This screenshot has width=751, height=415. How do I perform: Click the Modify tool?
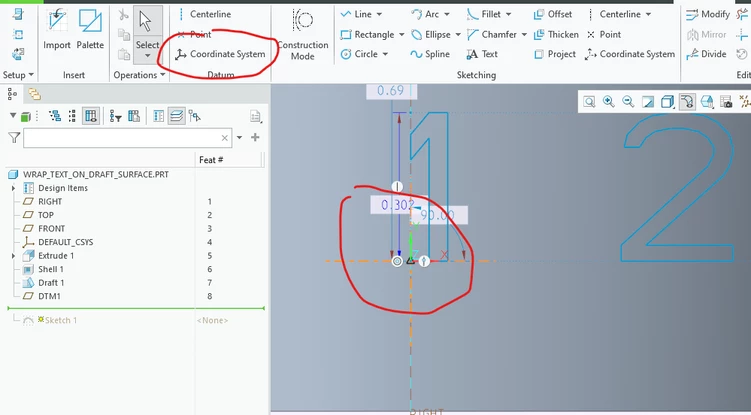(x=708, y=14)
